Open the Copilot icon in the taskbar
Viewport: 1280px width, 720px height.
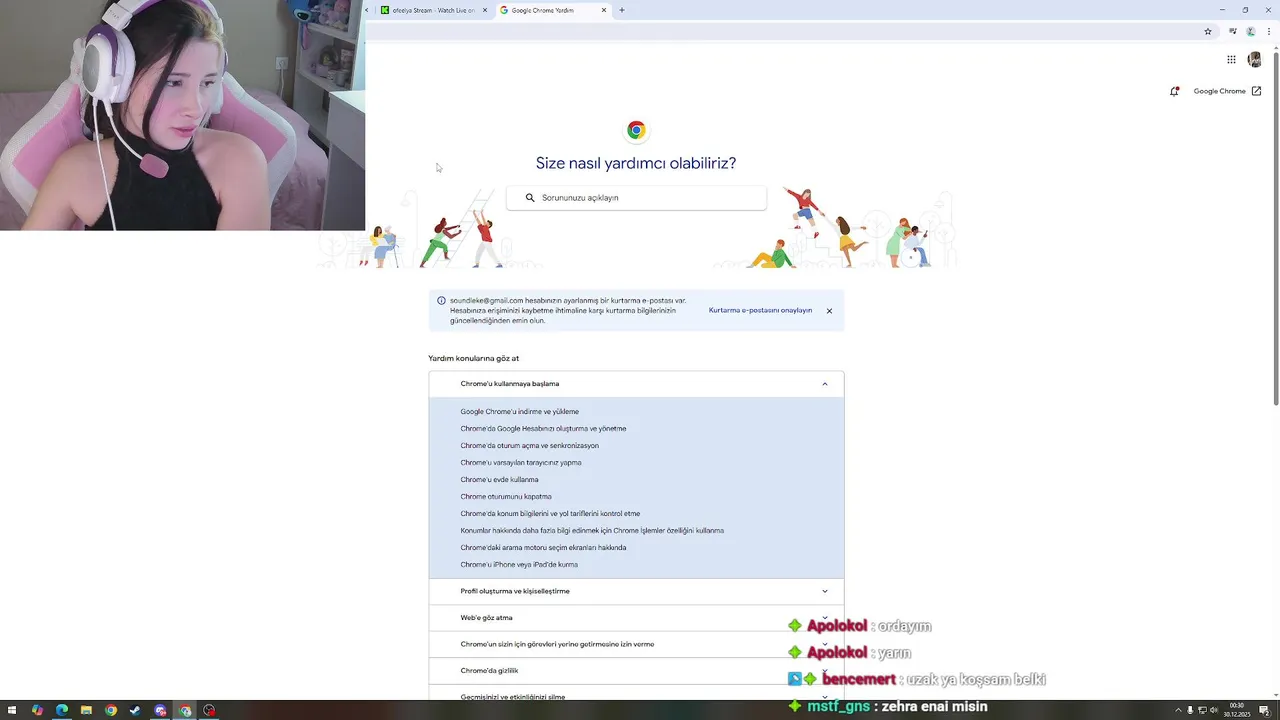coord(37,710)
